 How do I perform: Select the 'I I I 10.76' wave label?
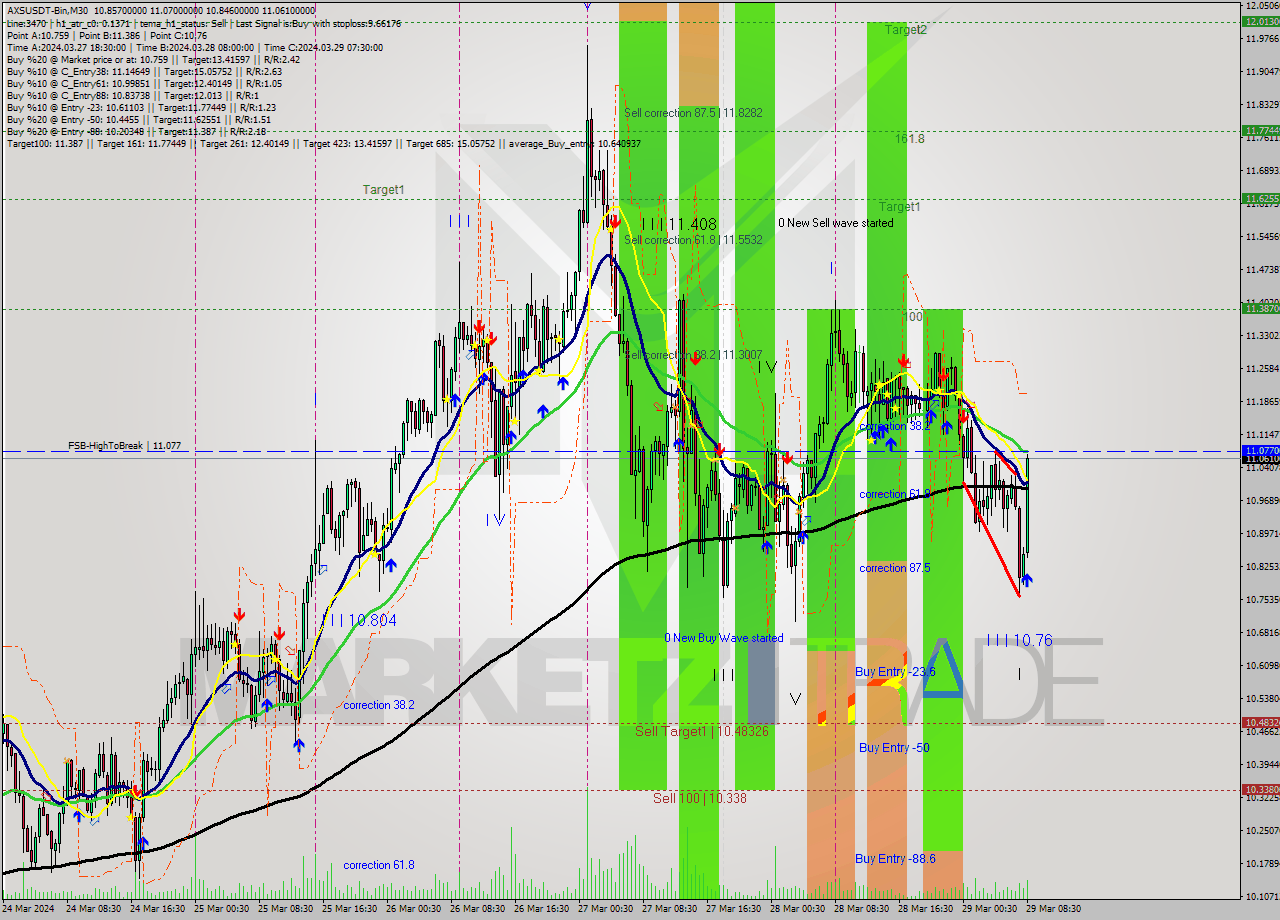(1019, 640)
